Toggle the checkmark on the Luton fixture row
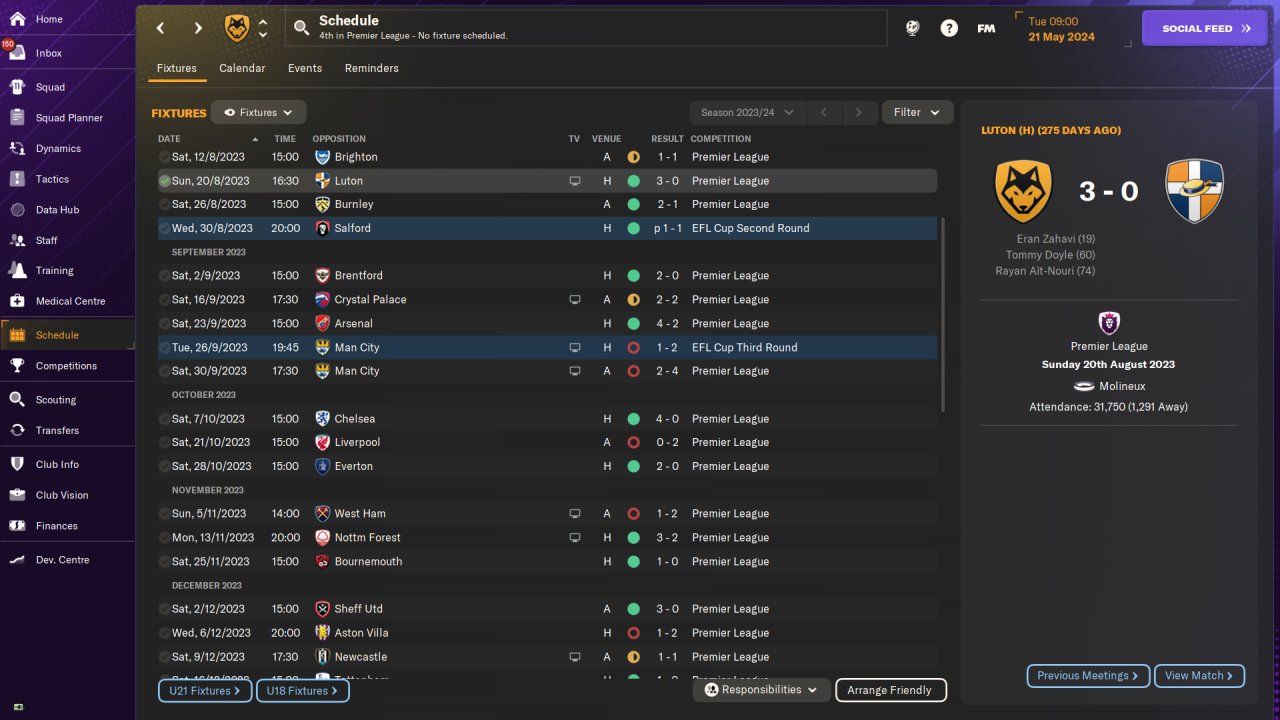This screenshot has width=1280, height=720. tap(165, 181)
